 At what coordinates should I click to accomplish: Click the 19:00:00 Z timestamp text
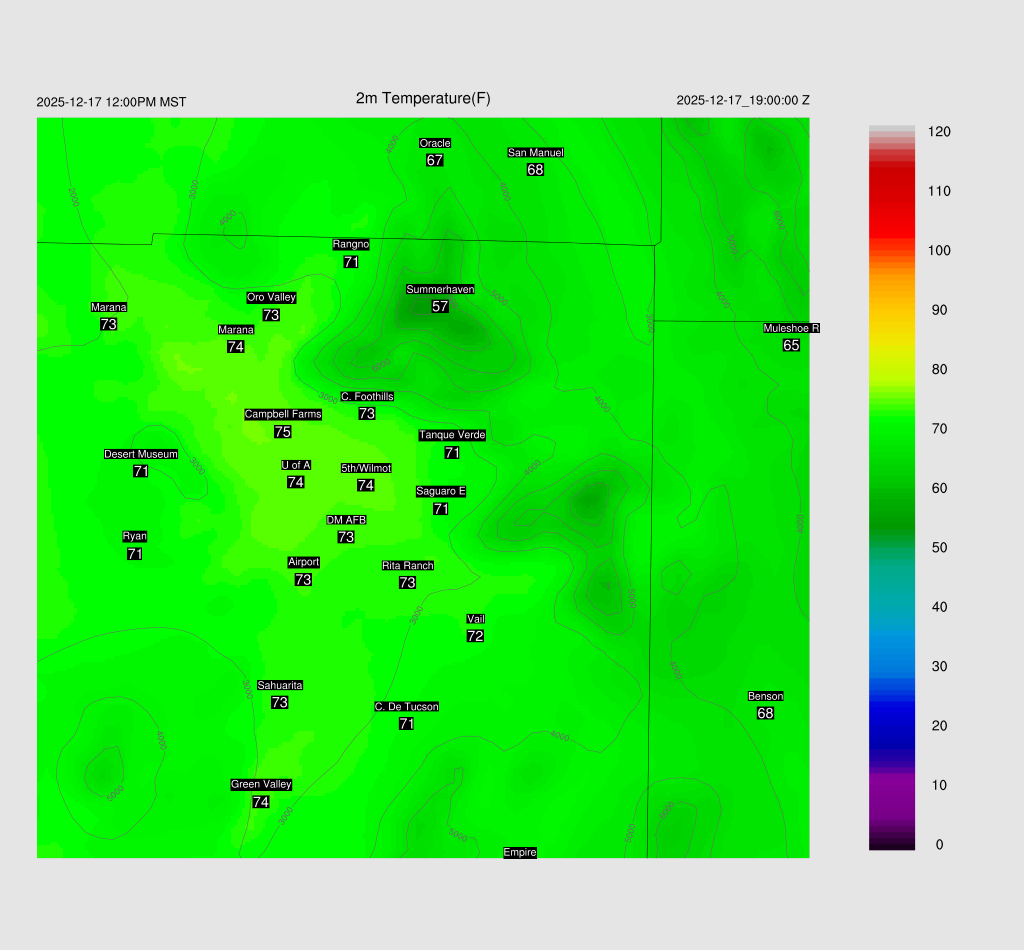pyautogui.click(x=743, y=100)
